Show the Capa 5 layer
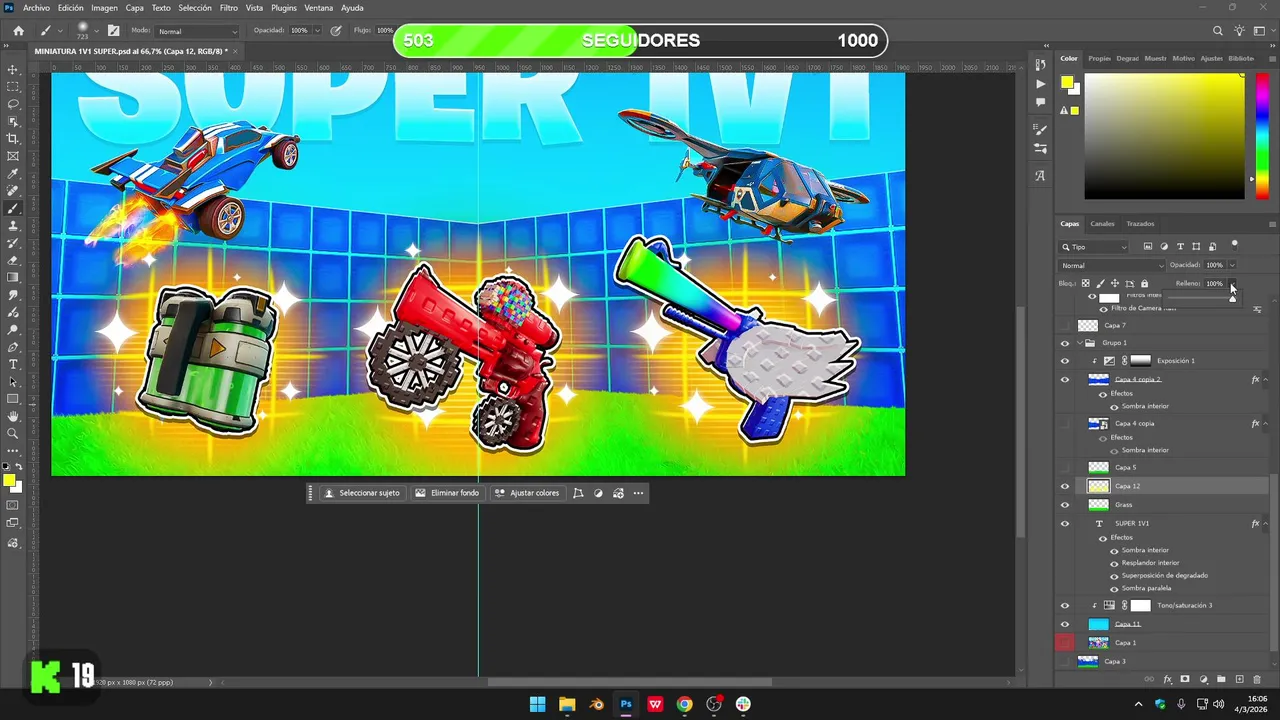Screen dimensions: 1280x720 pos(1064,468)
